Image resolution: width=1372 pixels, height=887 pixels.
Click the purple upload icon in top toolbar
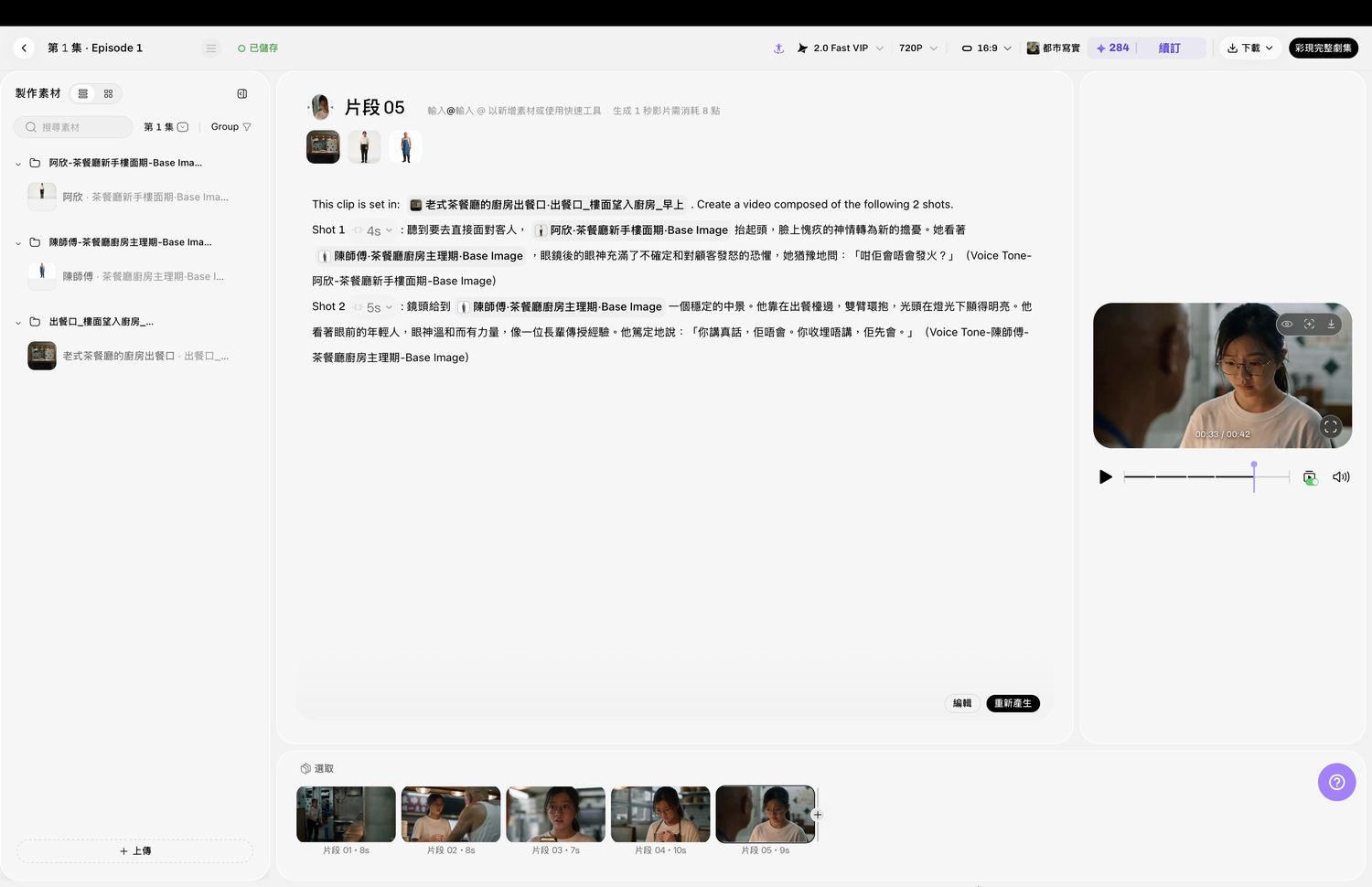click(x=778, y=48)
